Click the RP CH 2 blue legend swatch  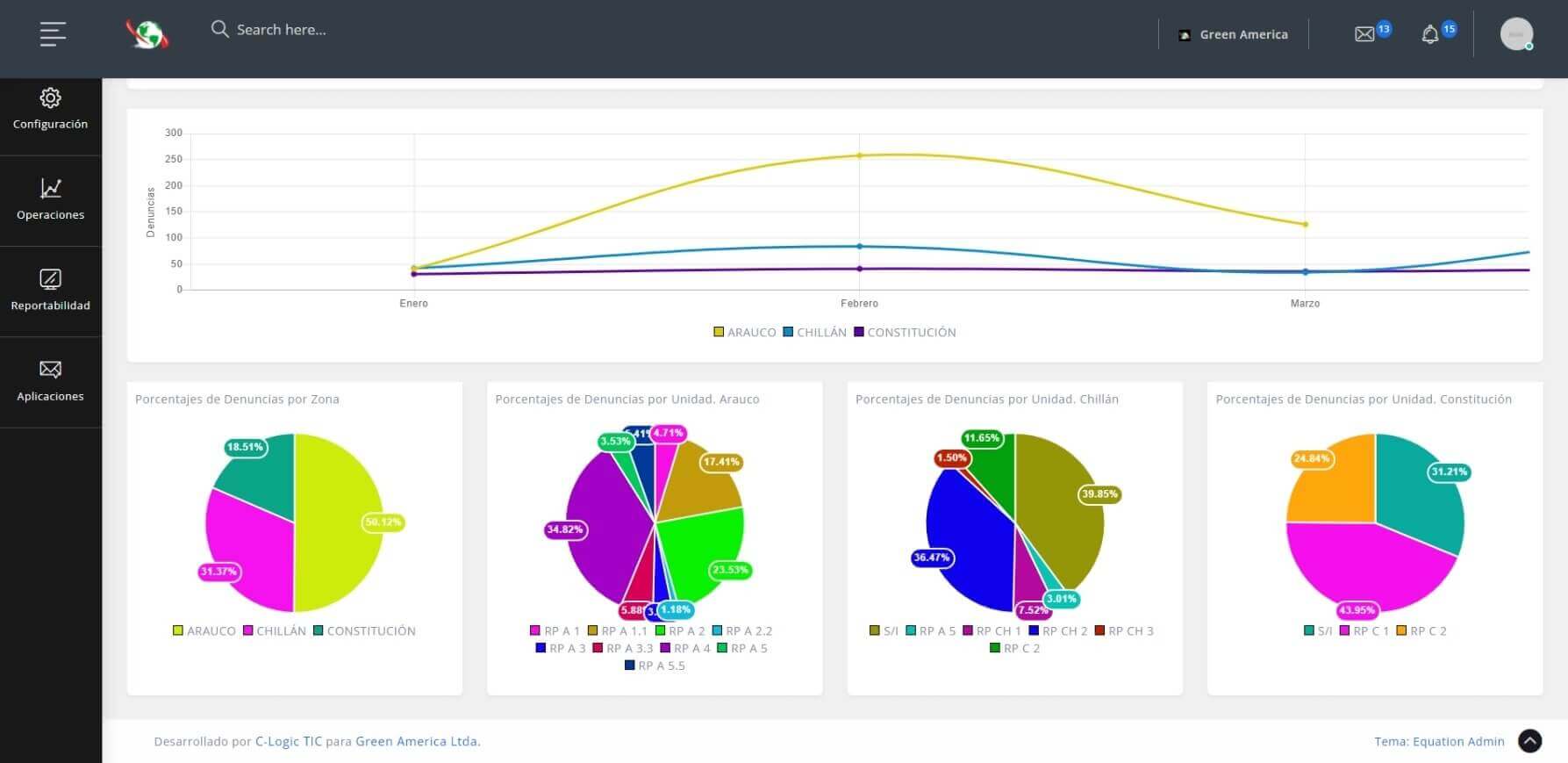tap(1034, 630)
